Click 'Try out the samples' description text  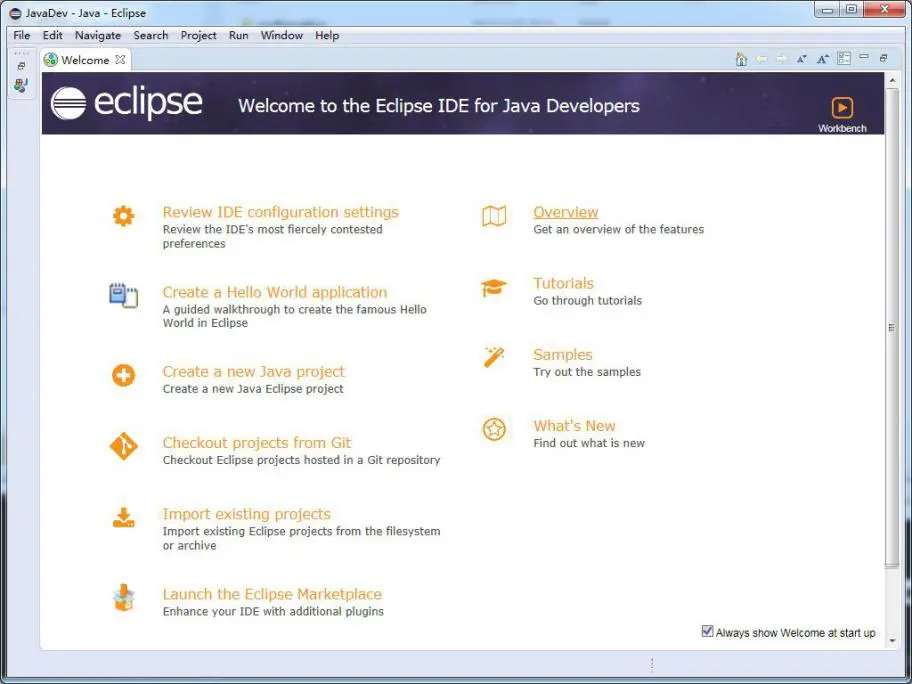(x=587, y=372)
